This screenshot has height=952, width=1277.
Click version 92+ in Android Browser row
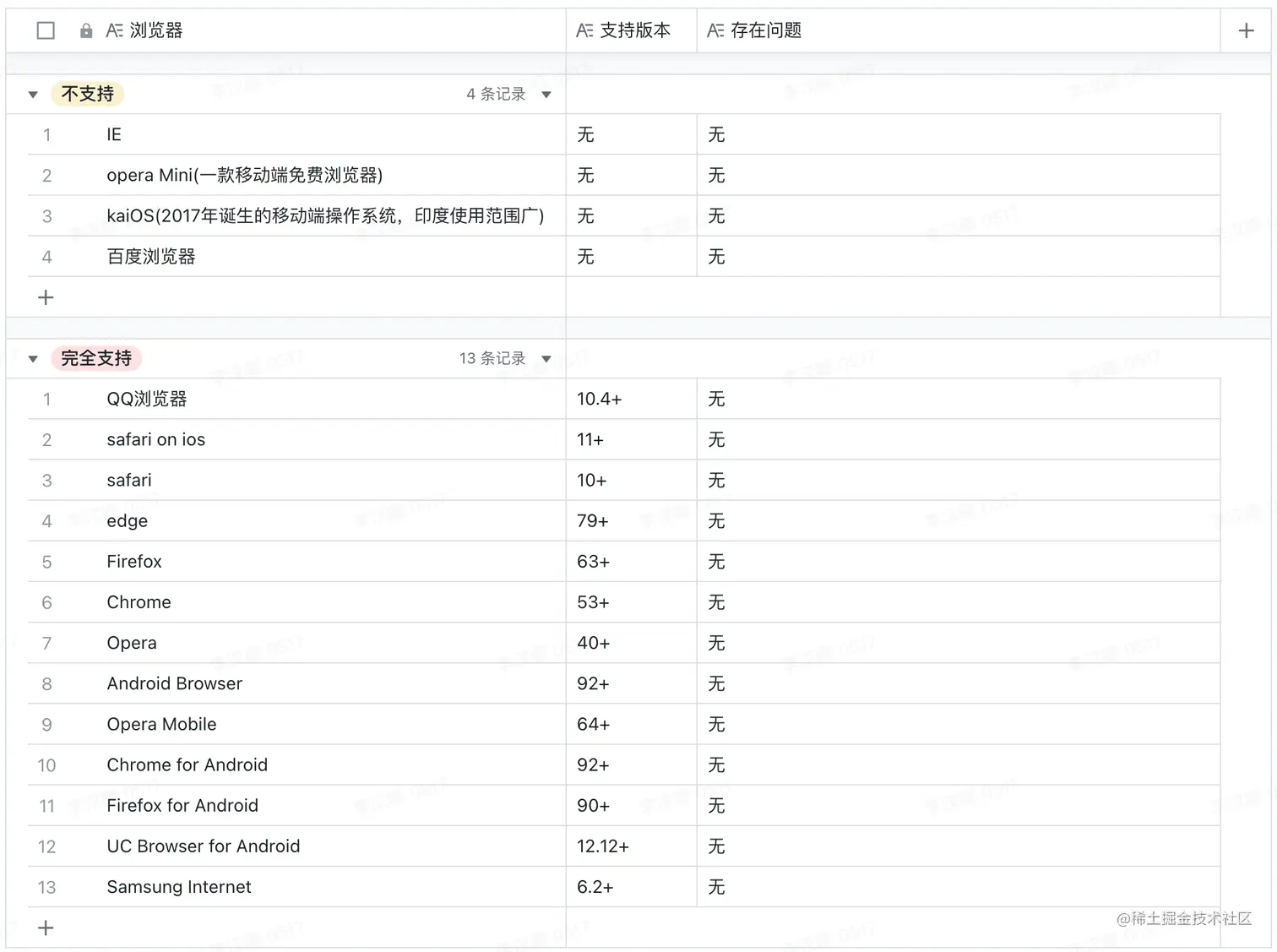coord(631,683)
